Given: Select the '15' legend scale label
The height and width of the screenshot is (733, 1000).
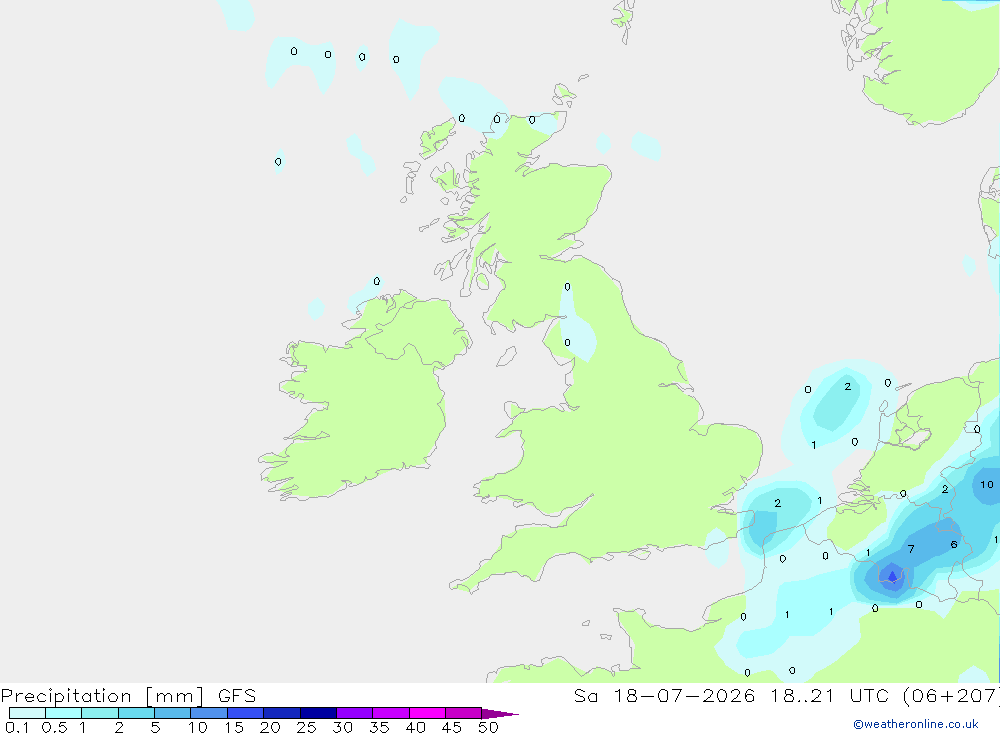Looking at the screenshot, I should click(233, 727).
